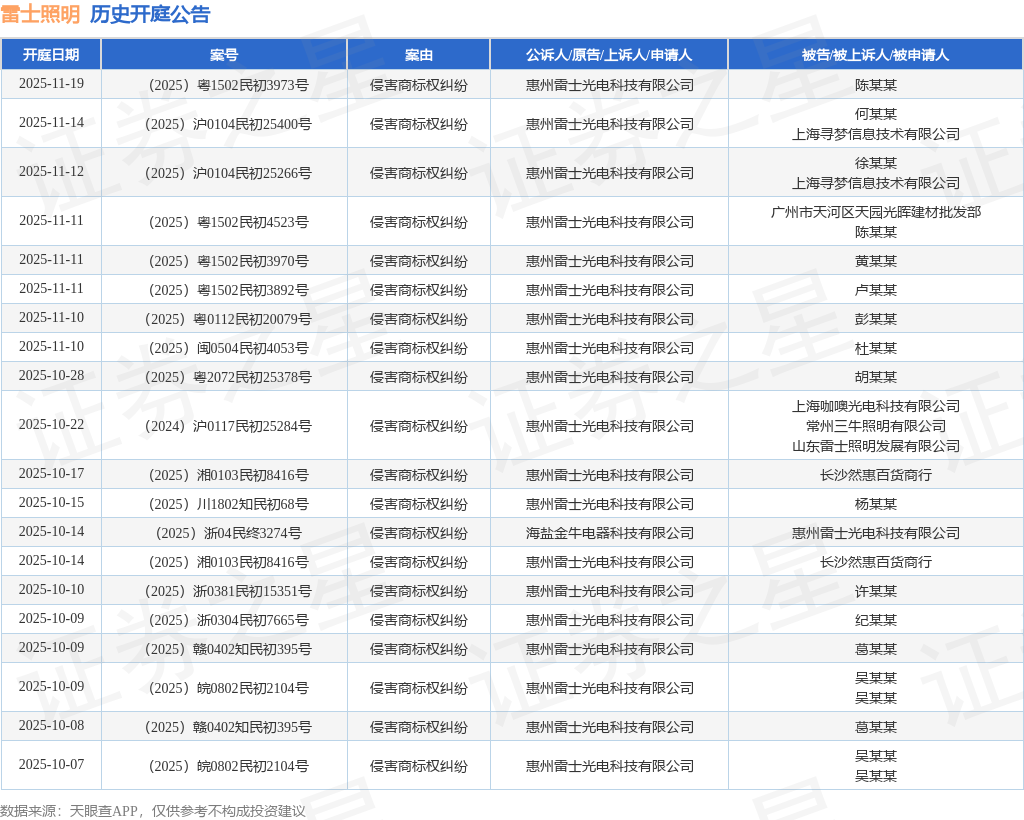Select the date 2025-10-15

(51, 503)
